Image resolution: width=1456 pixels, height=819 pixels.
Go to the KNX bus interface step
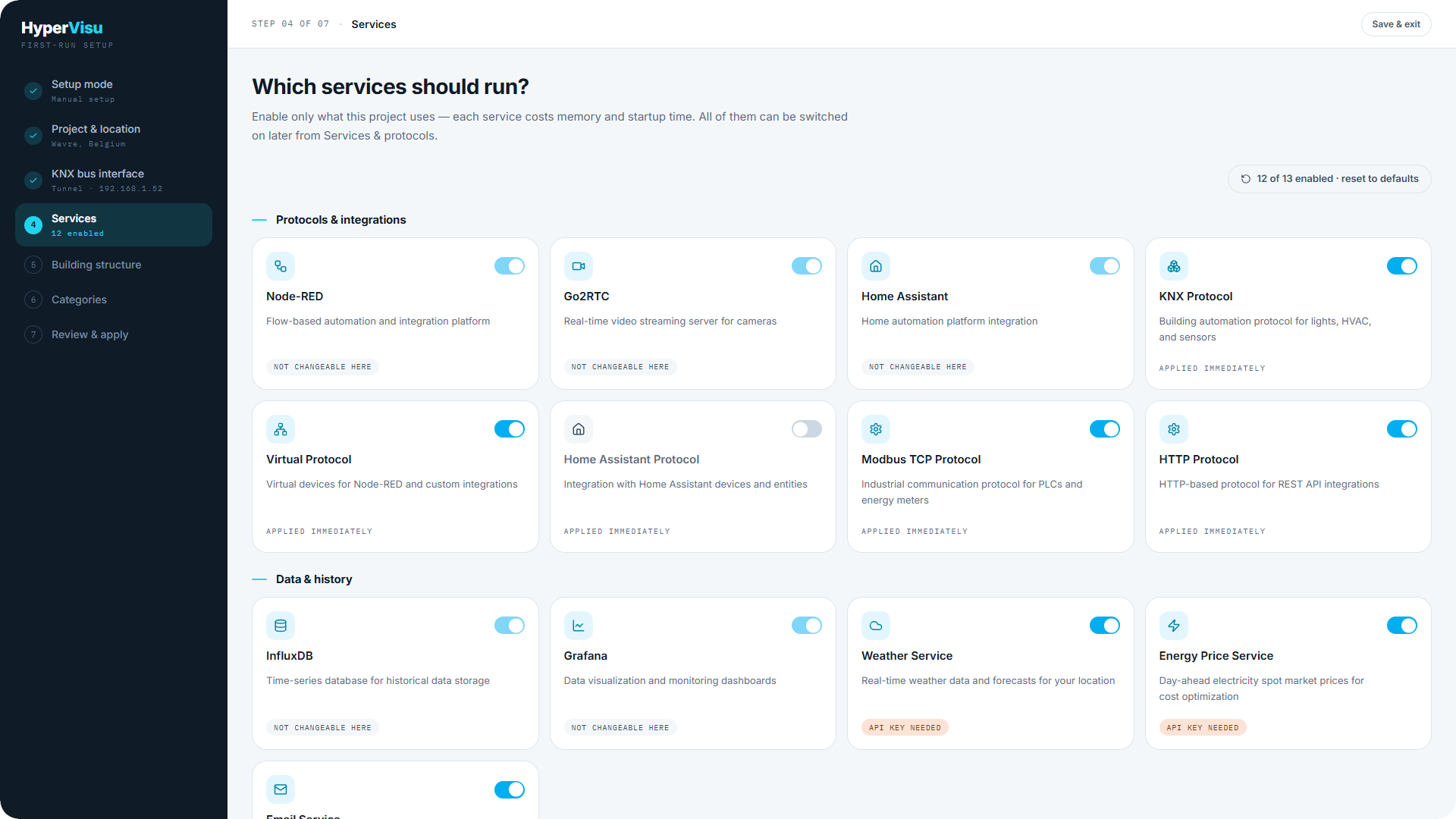coord(114,180)
